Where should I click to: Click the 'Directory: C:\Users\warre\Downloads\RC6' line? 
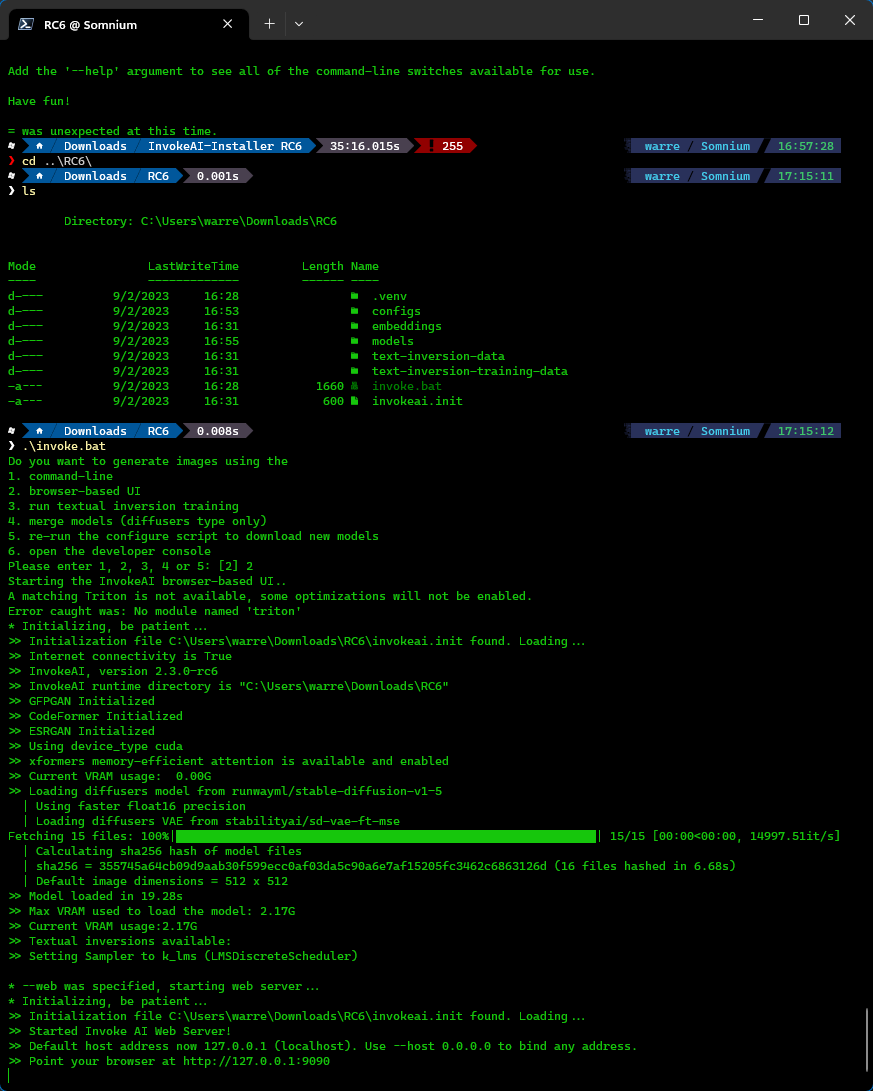point(200,221)
